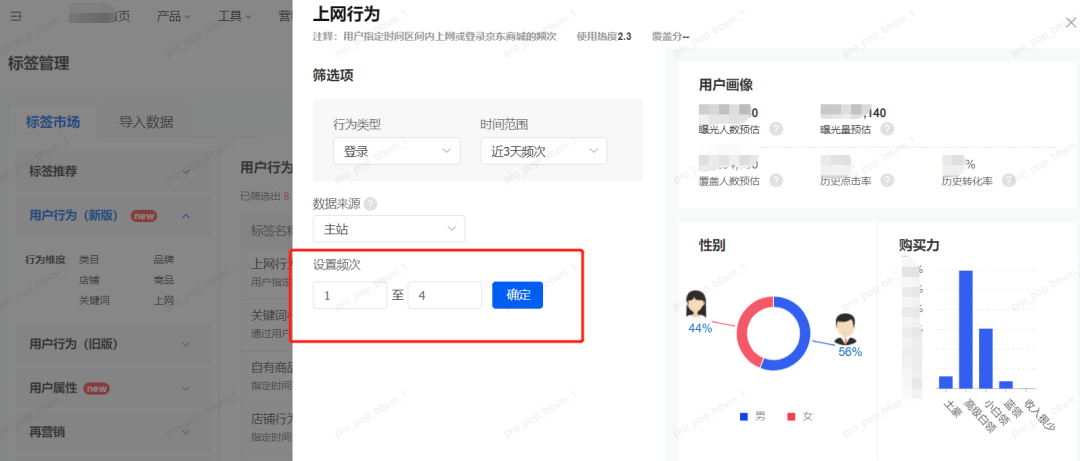Image resolution: width=1080 pixels, height=461 pixels.
Task: Open the 行为类型 dropdown showing 登录
Action: (397, 151)
